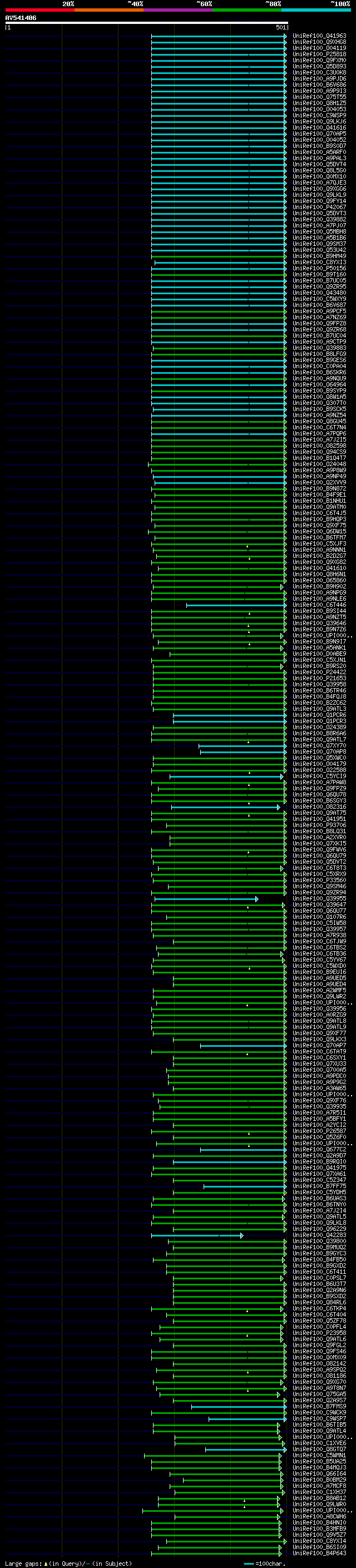Click the purple ~60% identity legend bar

coord(179,10)
